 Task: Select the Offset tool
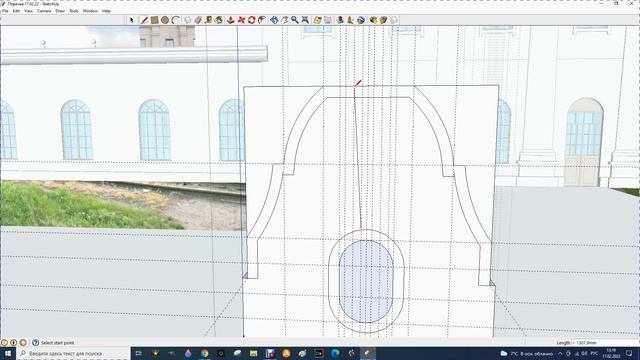tap(262, 20)
